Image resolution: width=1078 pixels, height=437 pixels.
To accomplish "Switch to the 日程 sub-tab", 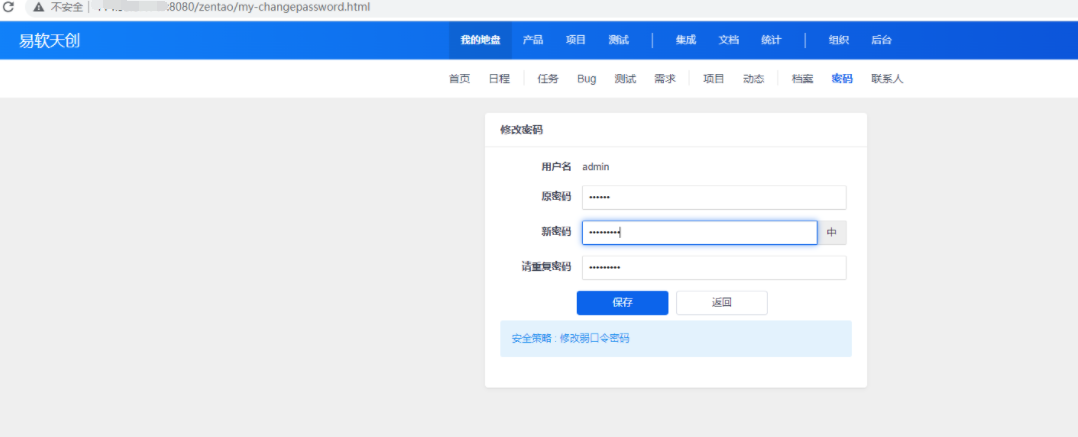I will coord(499,79).
